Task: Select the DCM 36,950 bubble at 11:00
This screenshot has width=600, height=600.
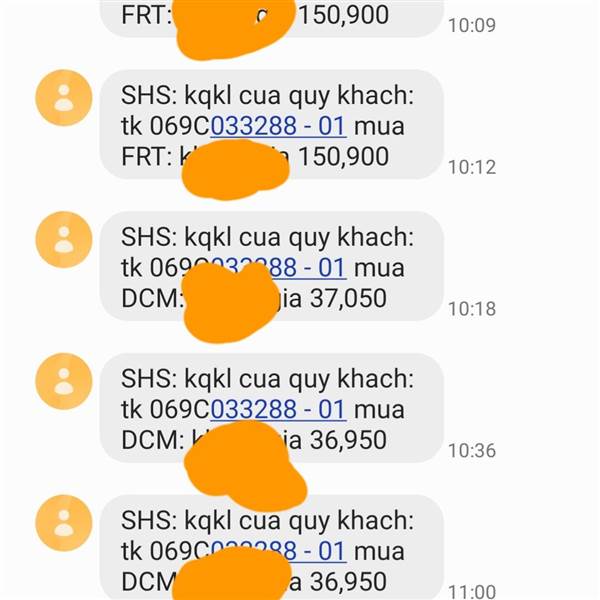Action: coord(271,547)
